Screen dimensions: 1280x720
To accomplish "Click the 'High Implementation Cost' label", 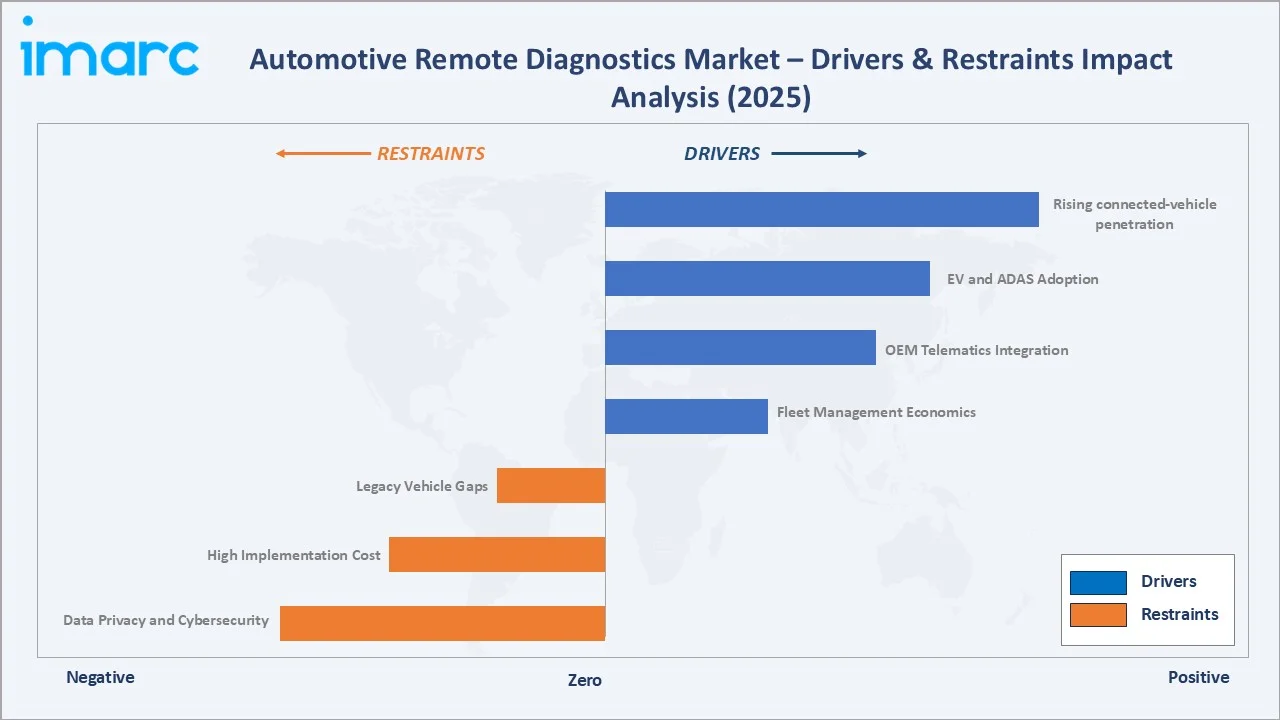I will tap(294, 555).
